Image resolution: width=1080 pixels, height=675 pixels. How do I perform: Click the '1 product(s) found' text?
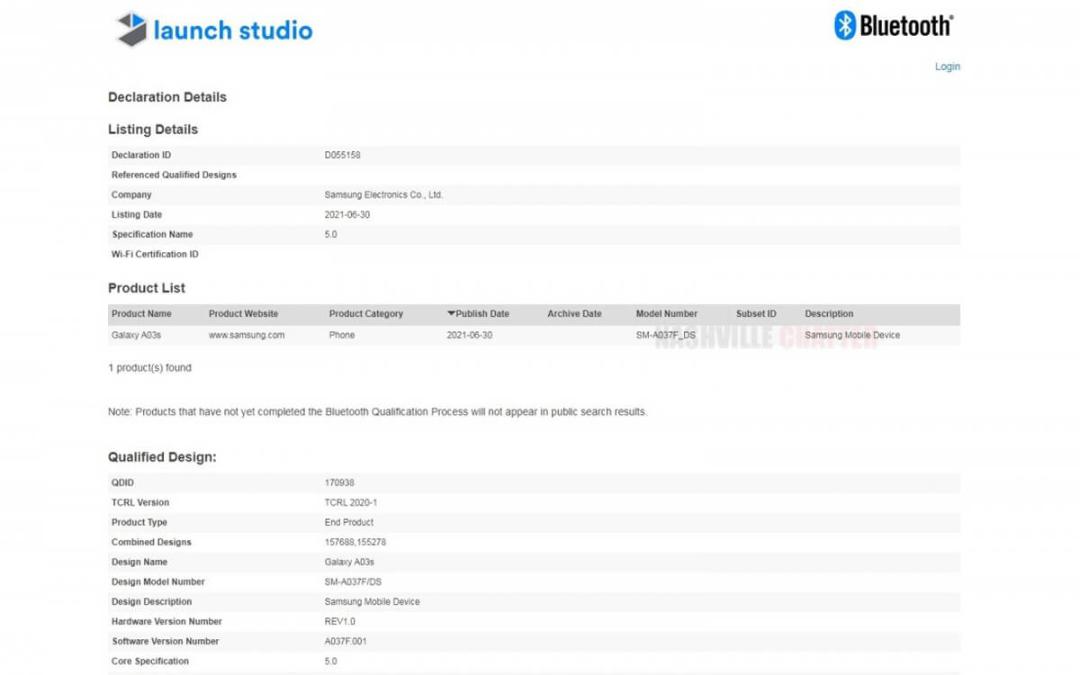(x=149, y=368)
